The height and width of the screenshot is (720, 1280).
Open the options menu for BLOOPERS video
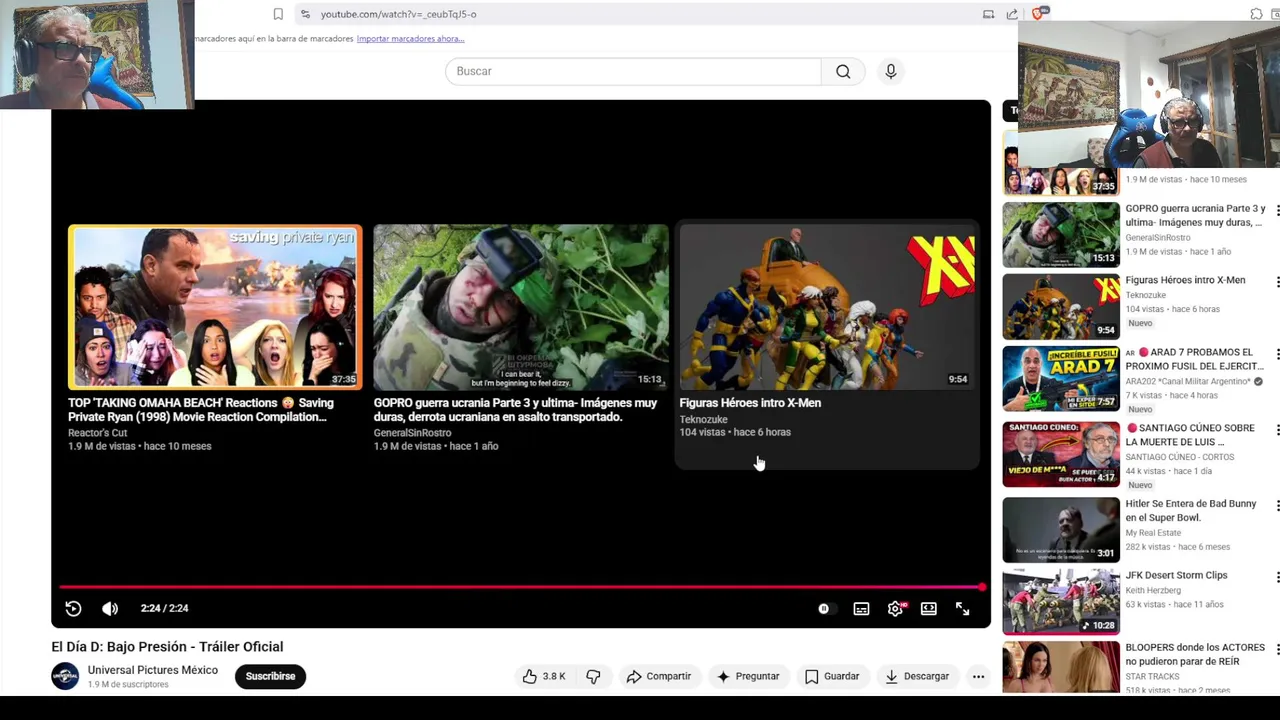pyautogui.click(x=1277, y=650)
